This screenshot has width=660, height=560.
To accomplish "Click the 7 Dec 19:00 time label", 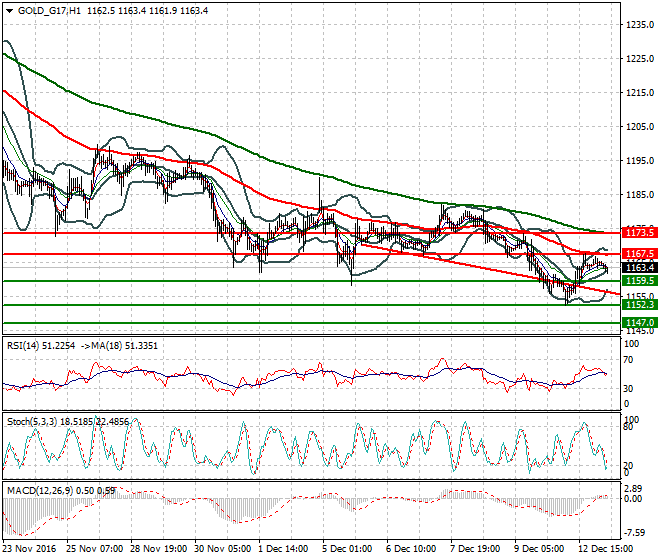I will click(x=475, y=549).
